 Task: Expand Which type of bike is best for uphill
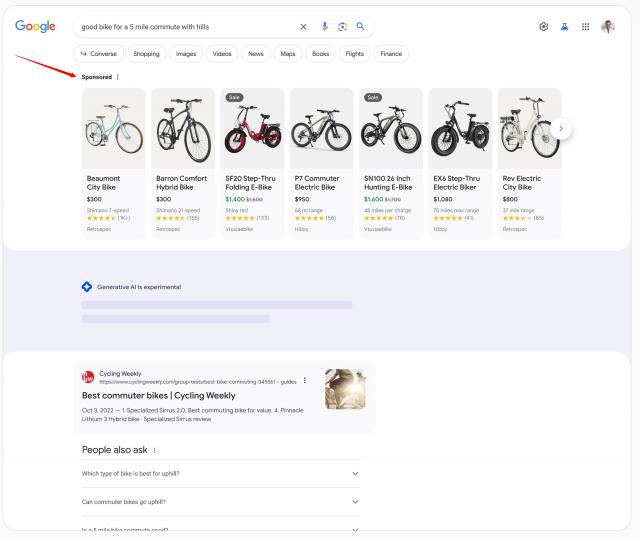point(220,473)
